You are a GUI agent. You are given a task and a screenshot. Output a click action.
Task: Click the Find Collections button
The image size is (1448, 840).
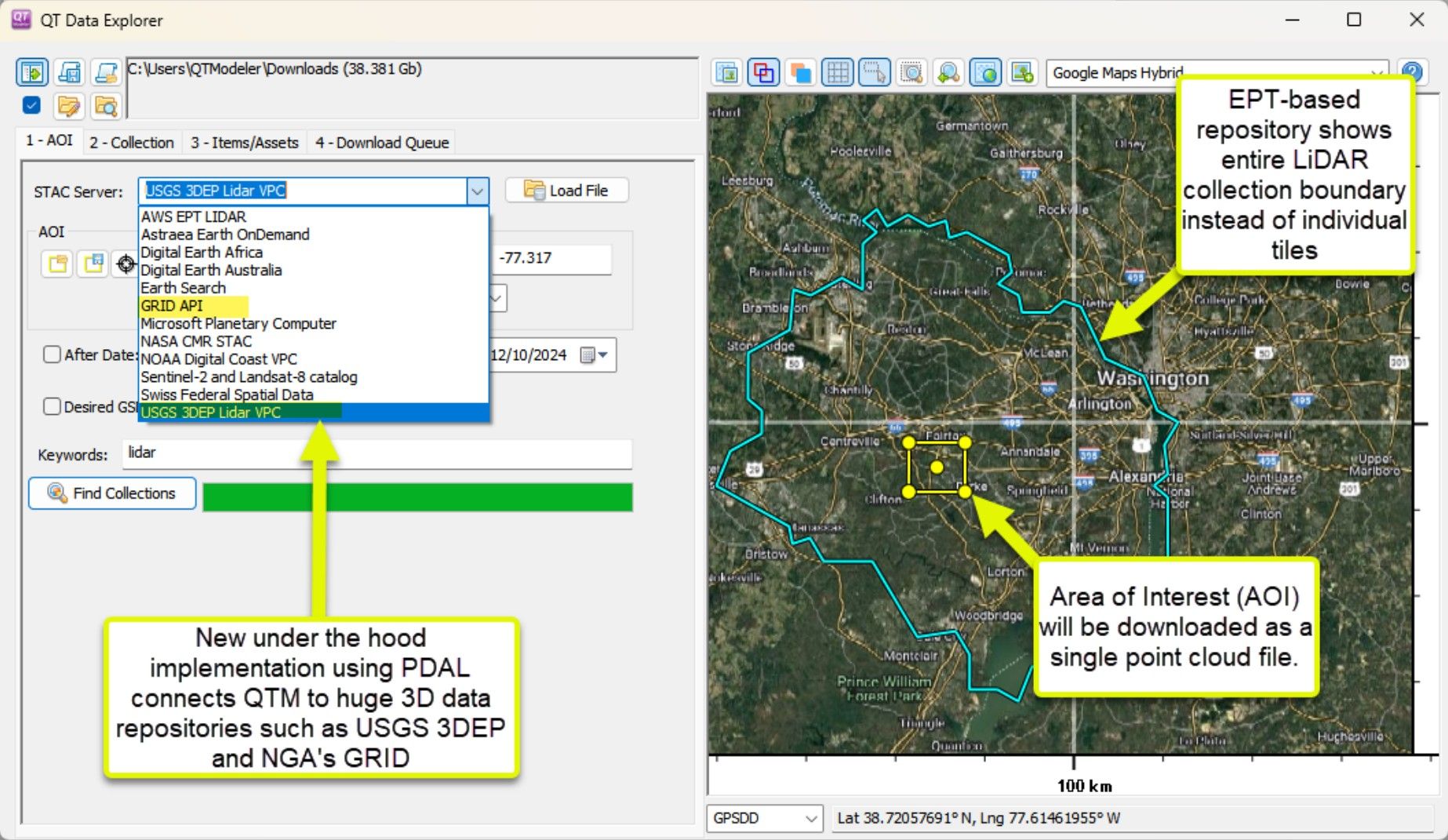112,493
